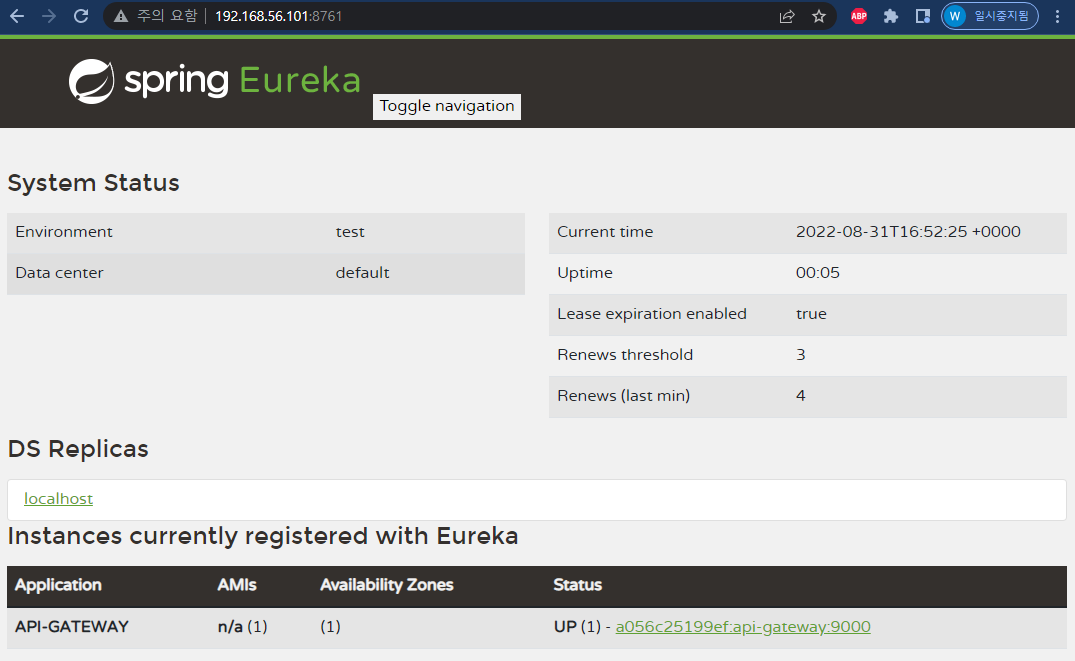
Task: Click the System Status heading
Action: (94, 183)
